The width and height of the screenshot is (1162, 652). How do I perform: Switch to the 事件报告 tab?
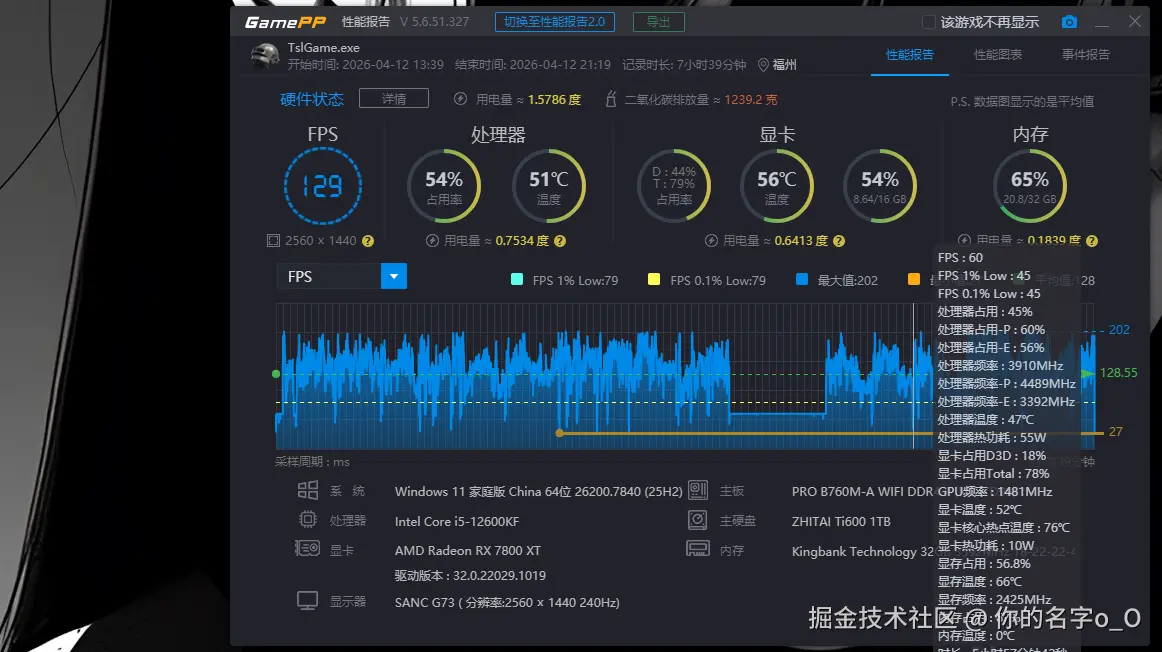point(1086,55)
